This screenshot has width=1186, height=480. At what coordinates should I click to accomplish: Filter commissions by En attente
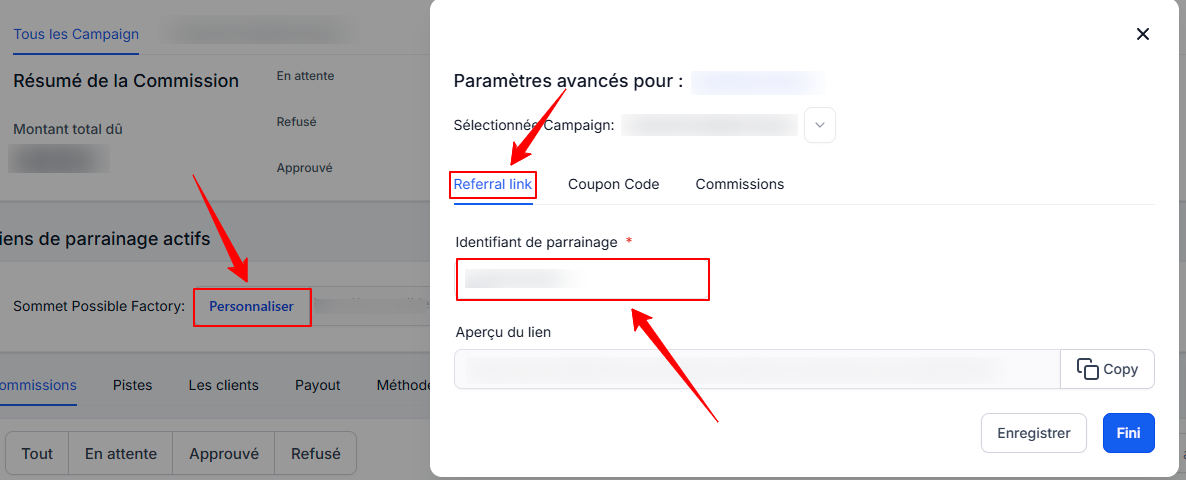(121, 454)
